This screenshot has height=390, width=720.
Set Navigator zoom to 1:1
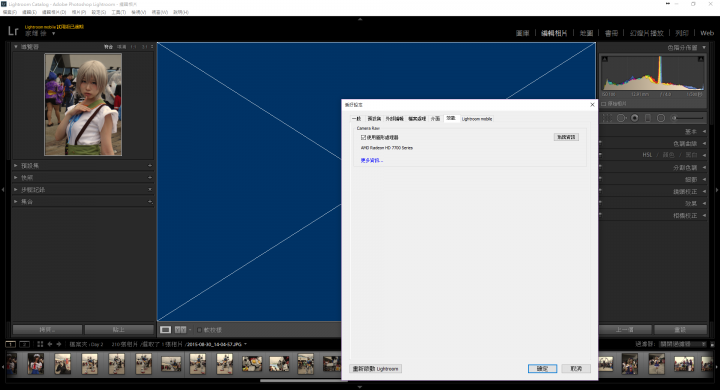click(x=133, y=47)
